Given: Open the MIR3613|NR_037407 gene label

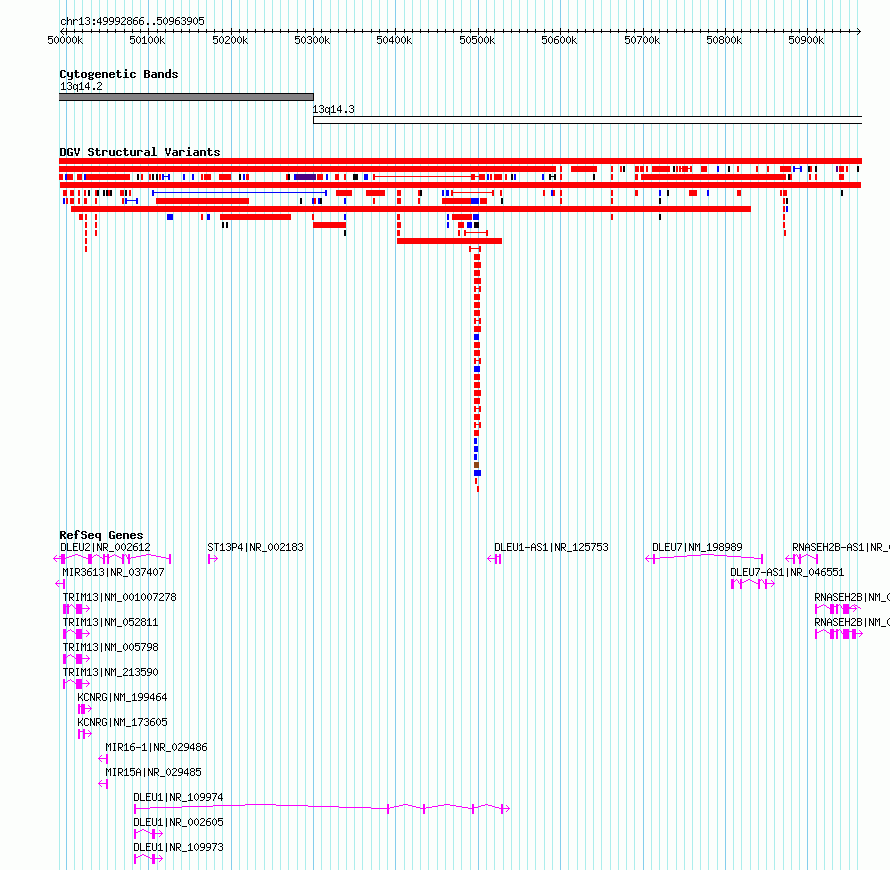Looking at the screenshot, I should point(114,572).
